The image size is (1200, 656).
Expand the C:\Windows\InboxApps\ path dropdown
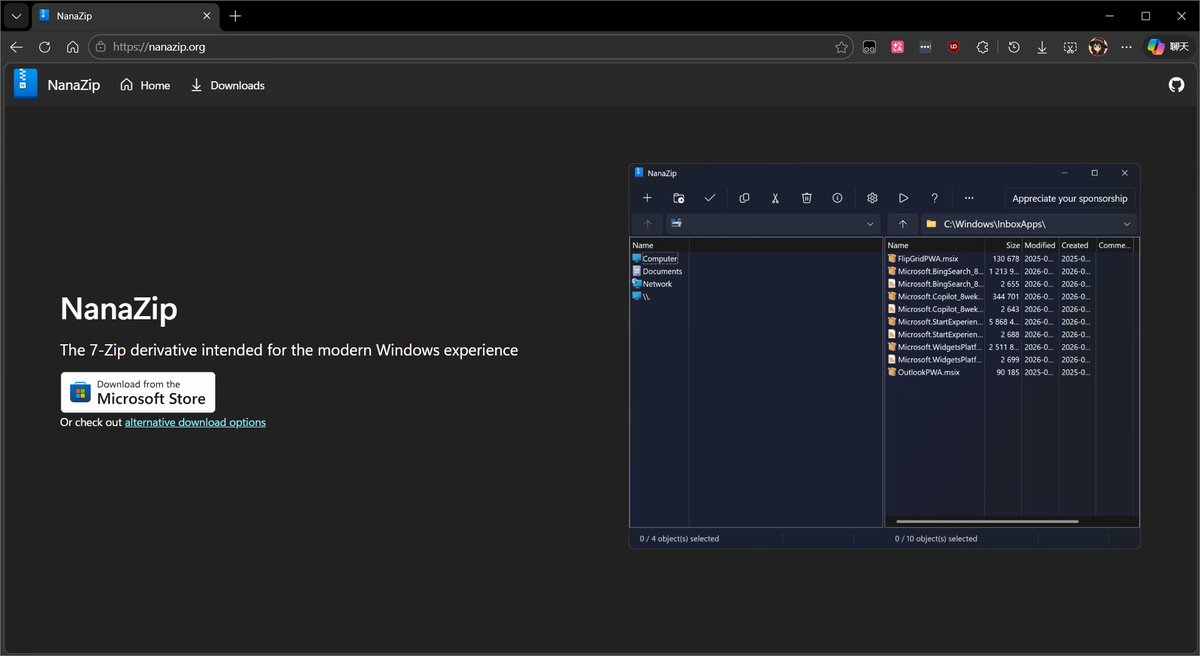pos(1127,224)
